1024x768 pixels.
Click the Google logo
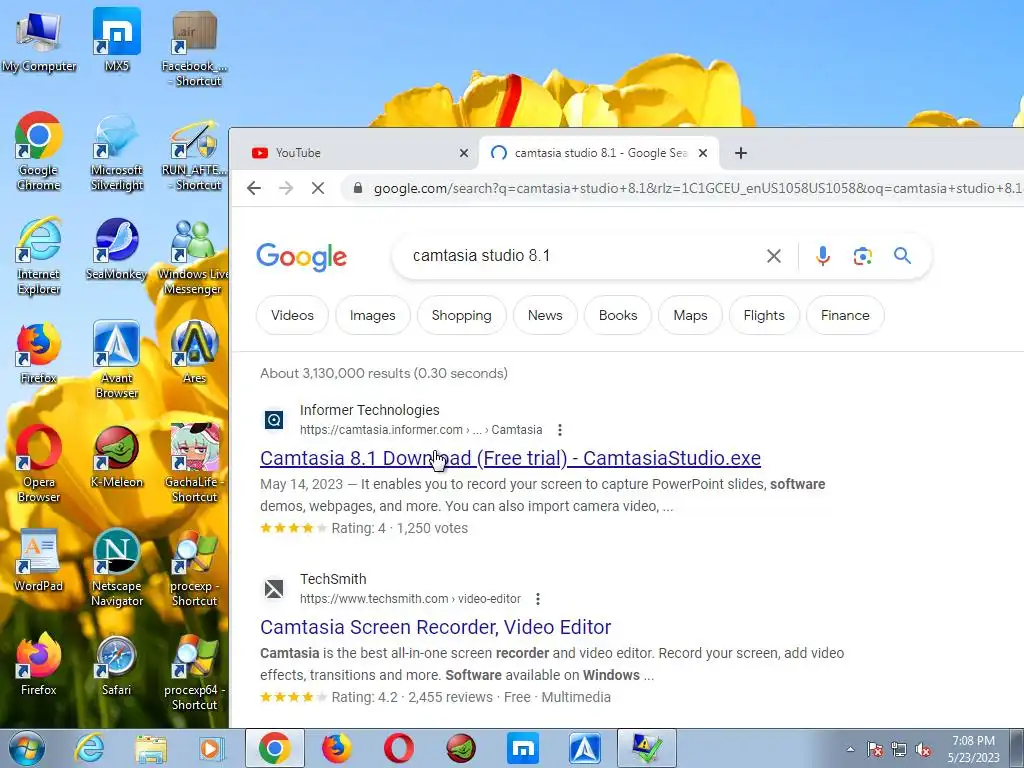301,257
